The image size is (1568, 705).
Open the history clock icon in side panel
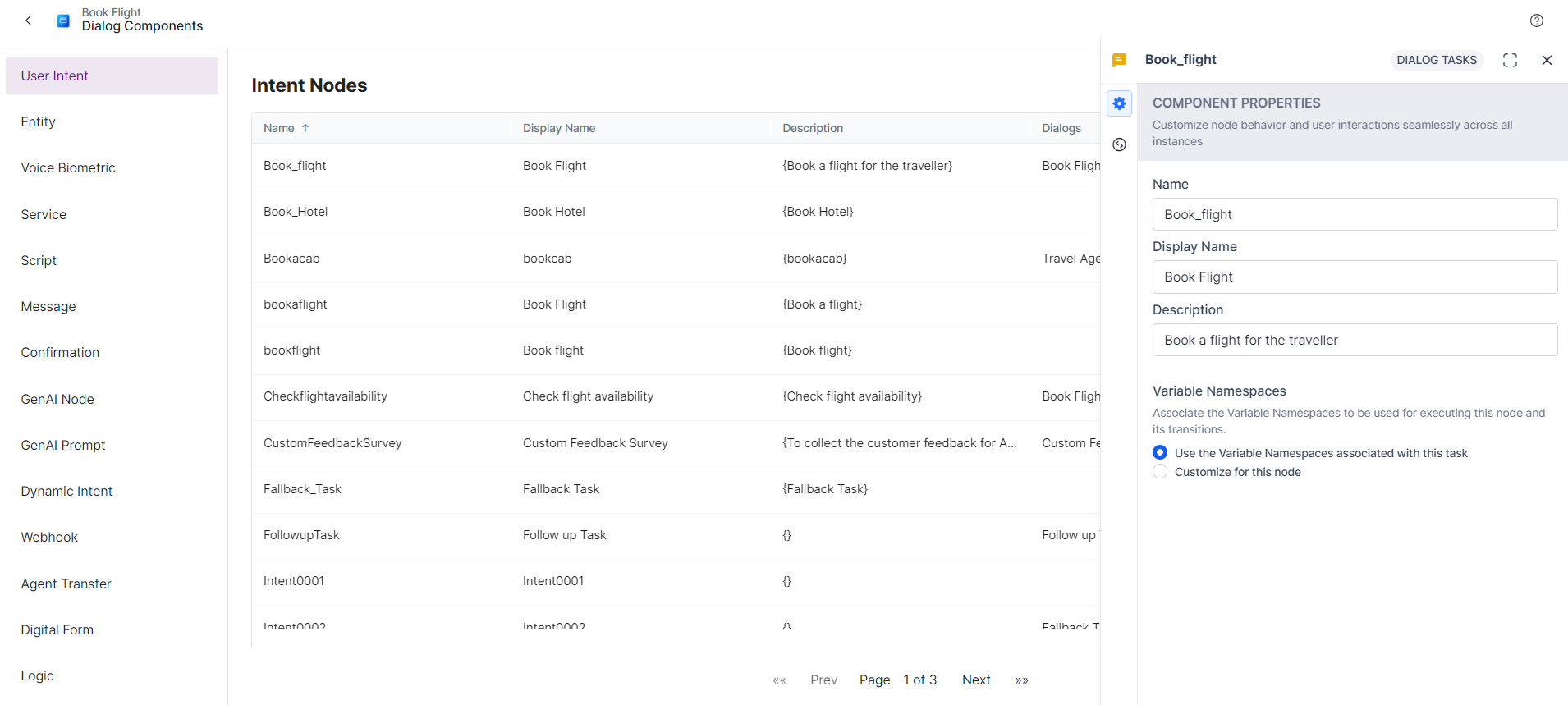point(1119,145)
